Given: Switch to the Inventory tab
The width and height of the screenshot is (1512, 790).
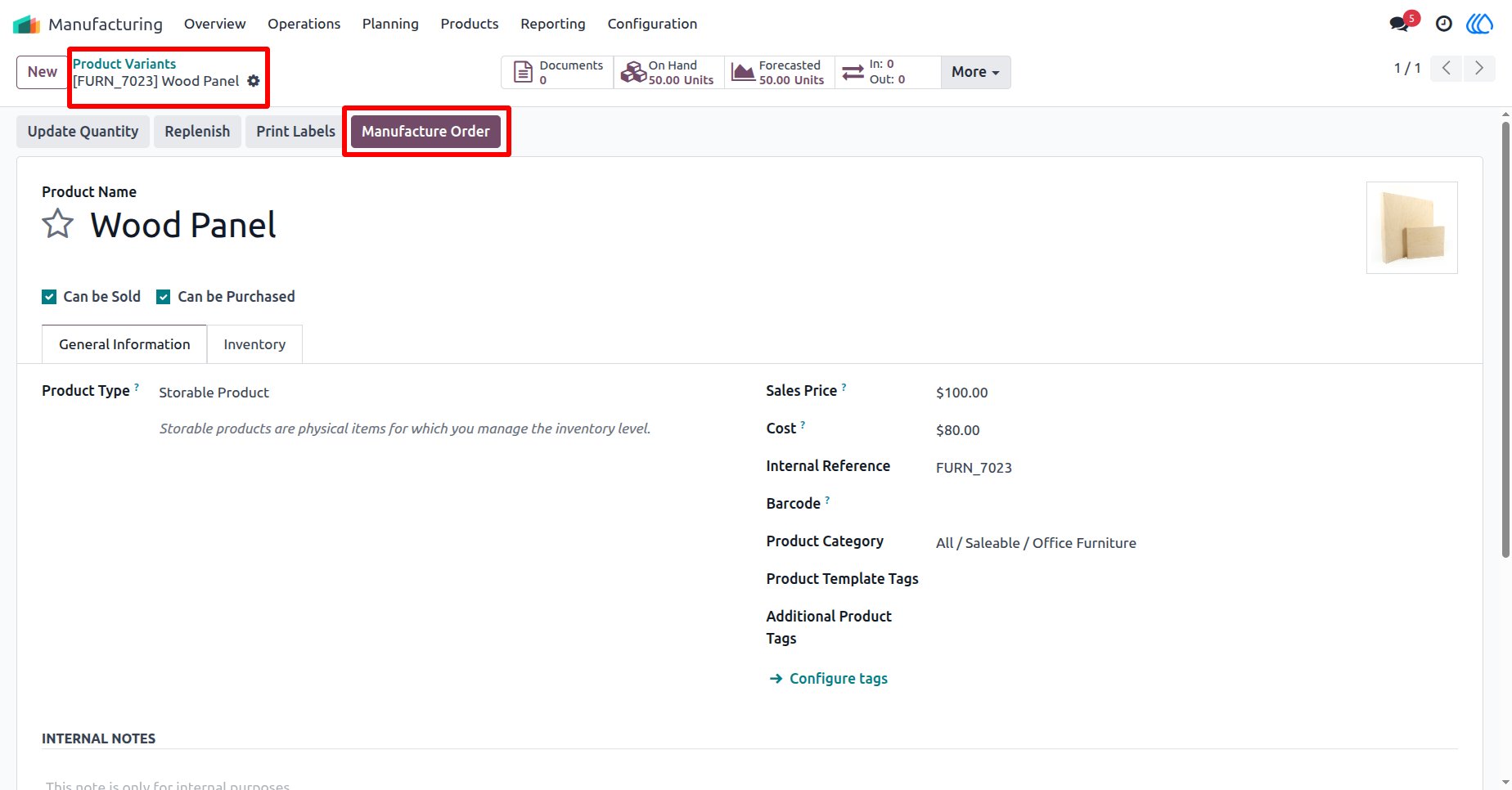Looking at the screenshot, I should click(x=254, y=344).
